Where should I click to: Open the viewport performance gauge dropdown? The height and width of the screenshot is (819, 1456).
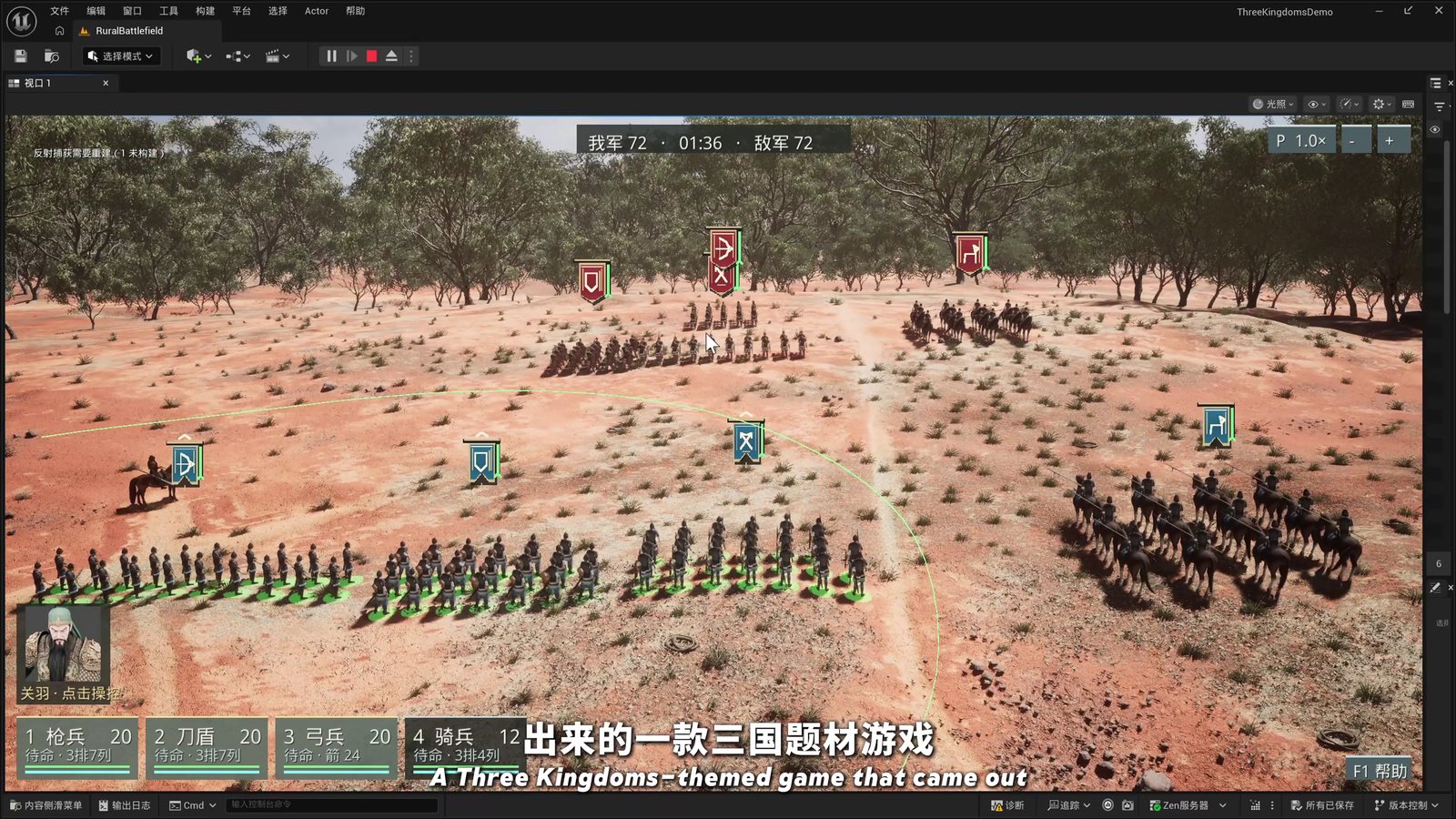[x=1350, y=104]
